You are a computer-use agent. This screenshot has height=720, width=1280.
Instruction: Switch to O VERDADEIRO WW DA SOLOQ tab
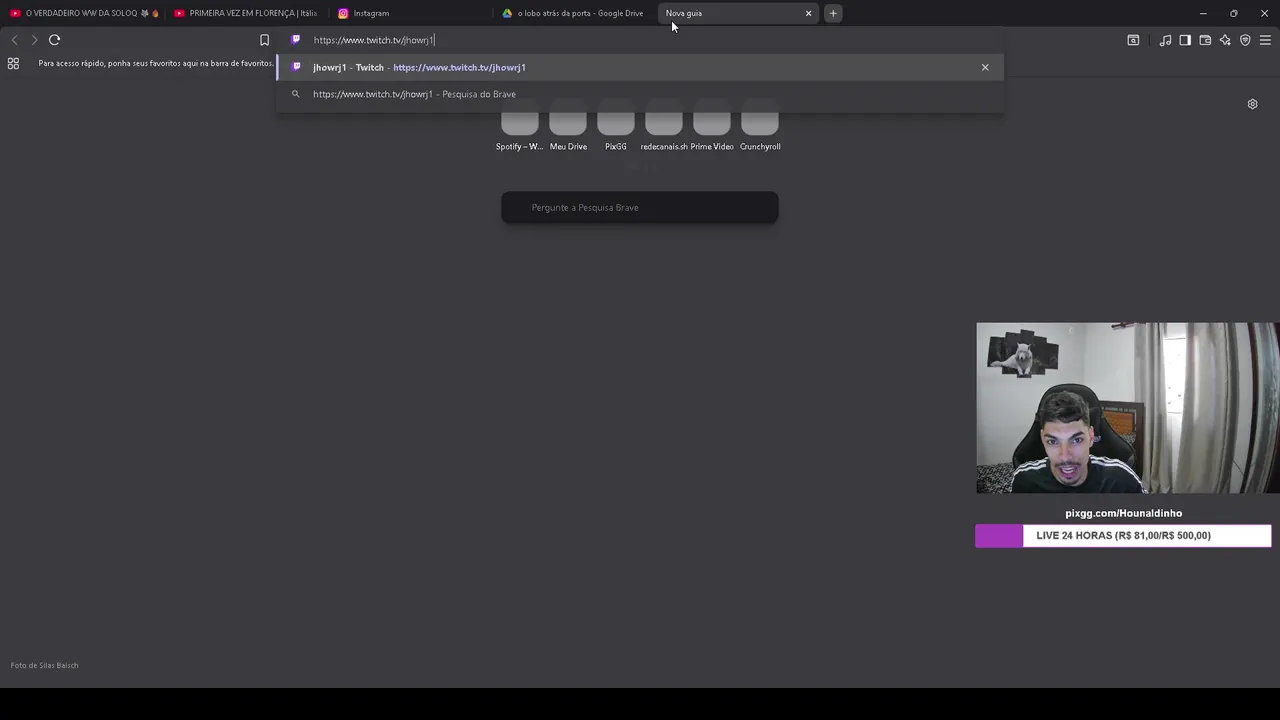tap(84, 13)
